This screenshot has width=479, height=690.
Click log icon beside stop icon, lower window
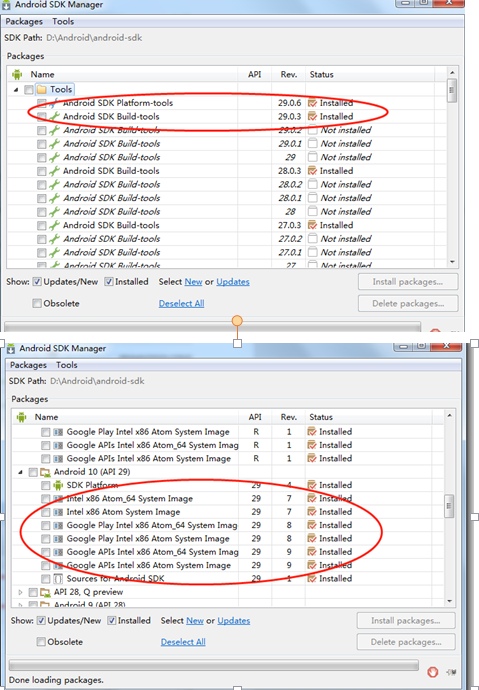click(451, 672)
